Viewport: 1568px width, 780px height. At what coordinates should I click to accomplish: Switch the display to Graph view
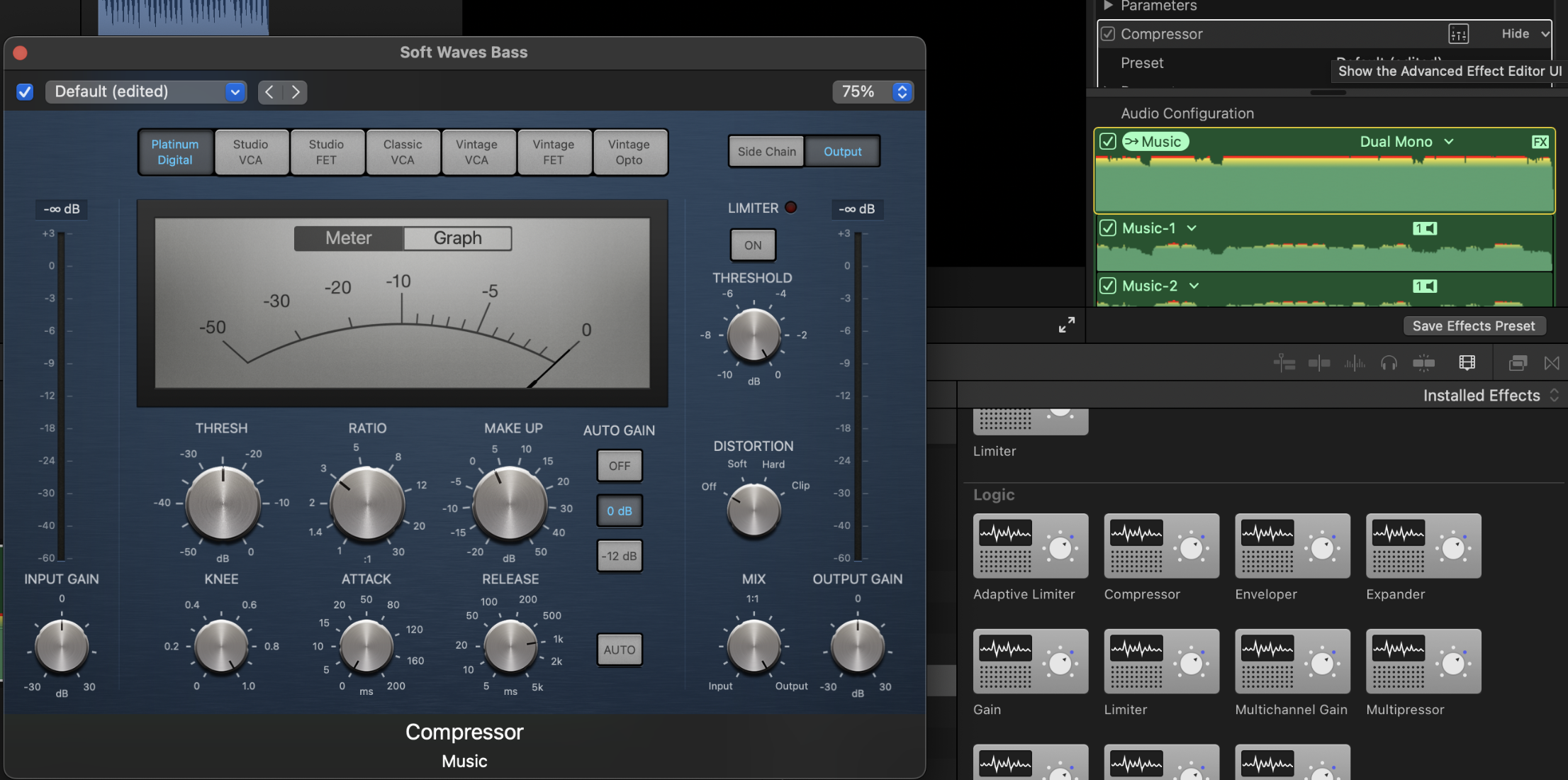pos(457,238)
